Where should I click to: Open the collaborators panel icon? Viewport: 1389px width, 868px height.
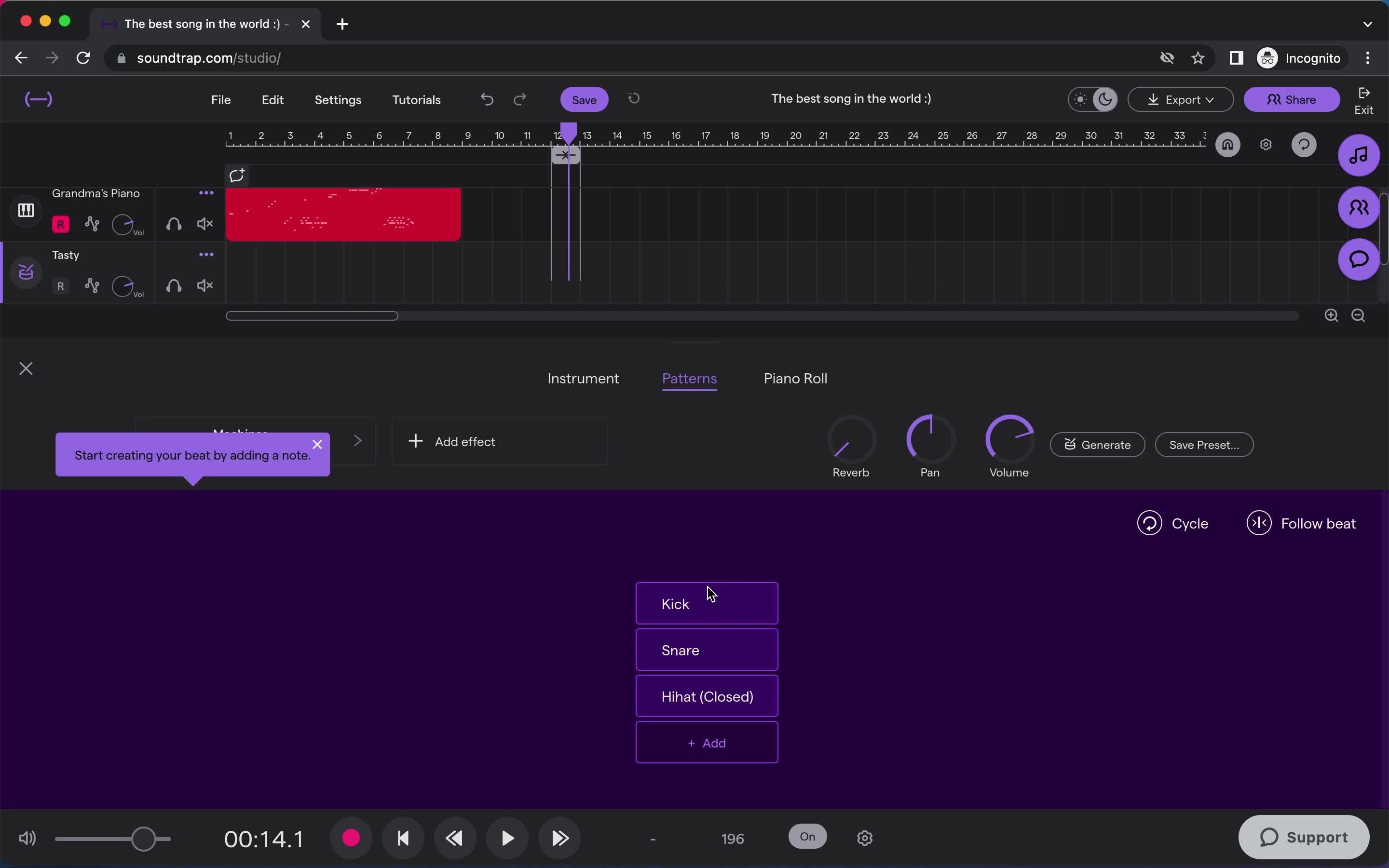point(1359,207)
